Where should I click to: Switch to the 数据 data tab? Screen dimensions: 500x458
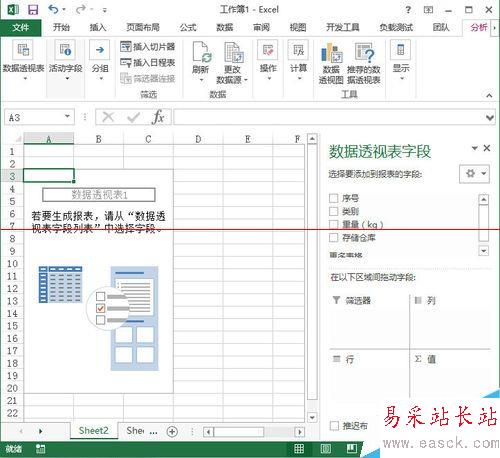tap(224, 27)
